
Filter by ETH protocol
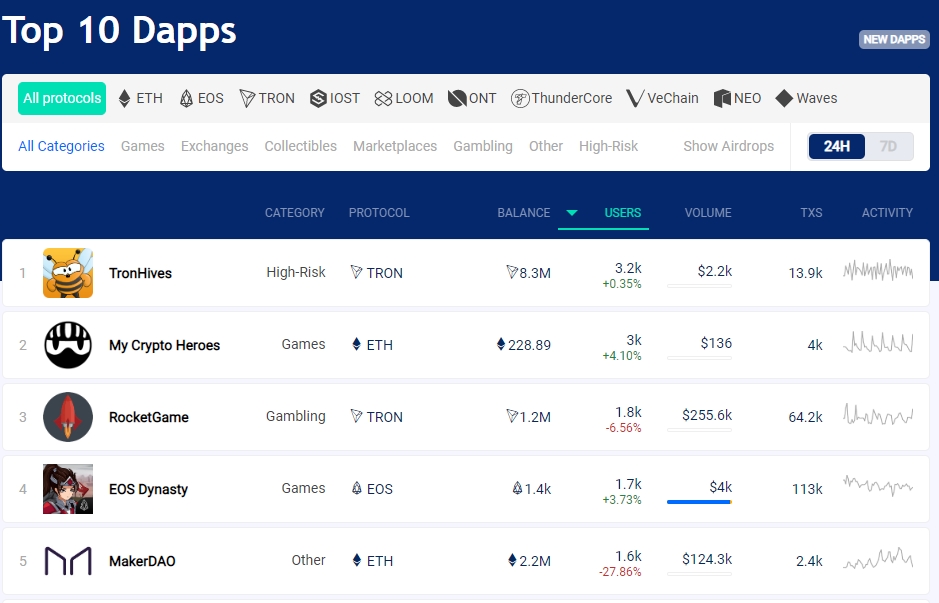(141, 98)
